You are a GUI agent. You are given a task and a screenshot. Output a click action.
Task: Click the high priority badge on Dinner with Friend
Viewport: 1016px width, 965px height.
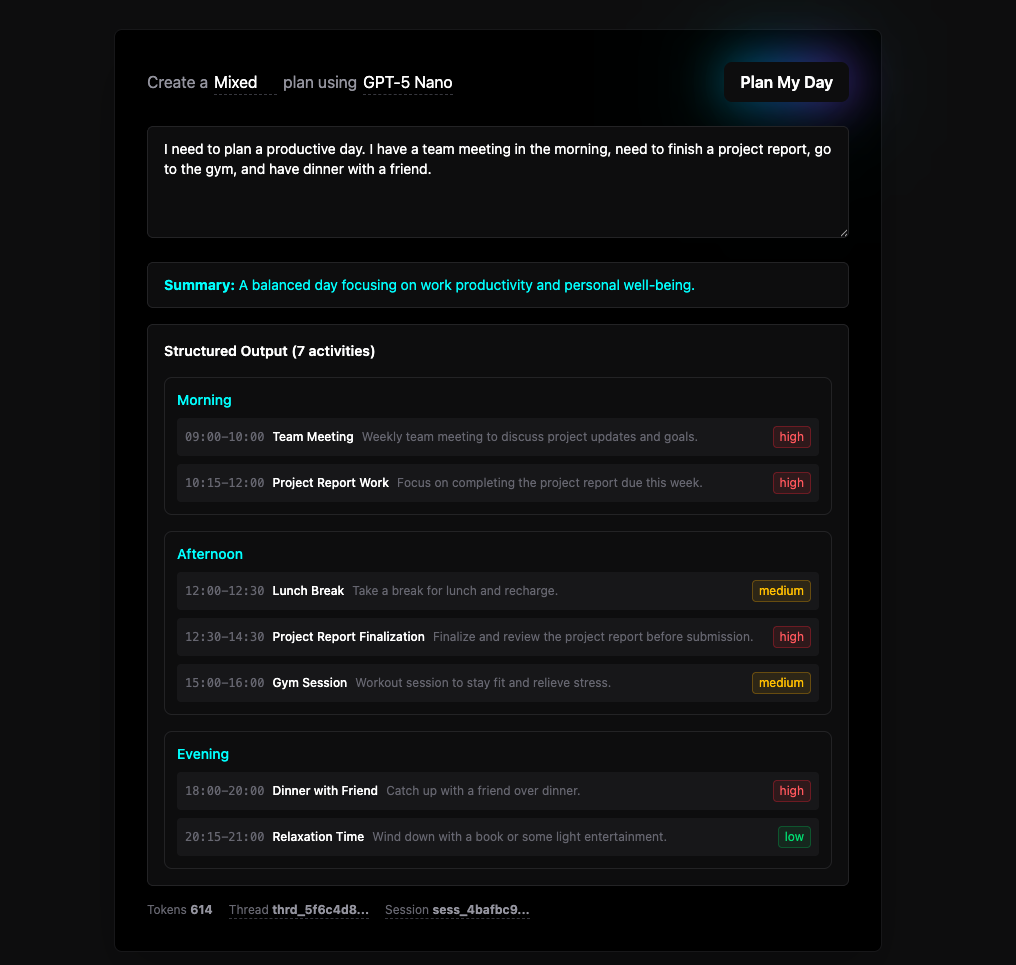[791, 790]
